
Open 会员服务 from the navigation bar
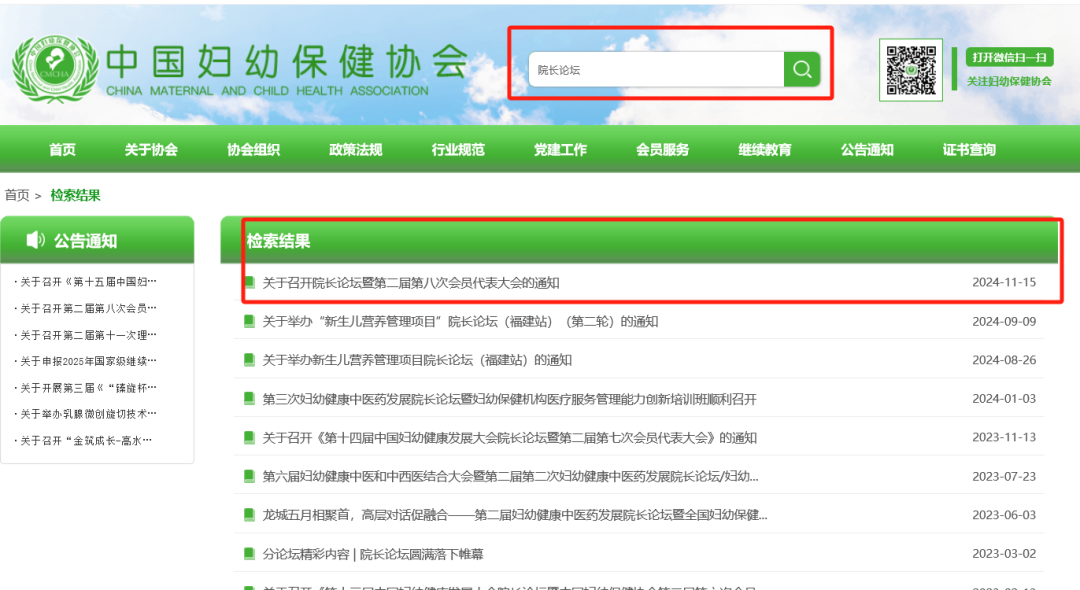tap(662, 150)
